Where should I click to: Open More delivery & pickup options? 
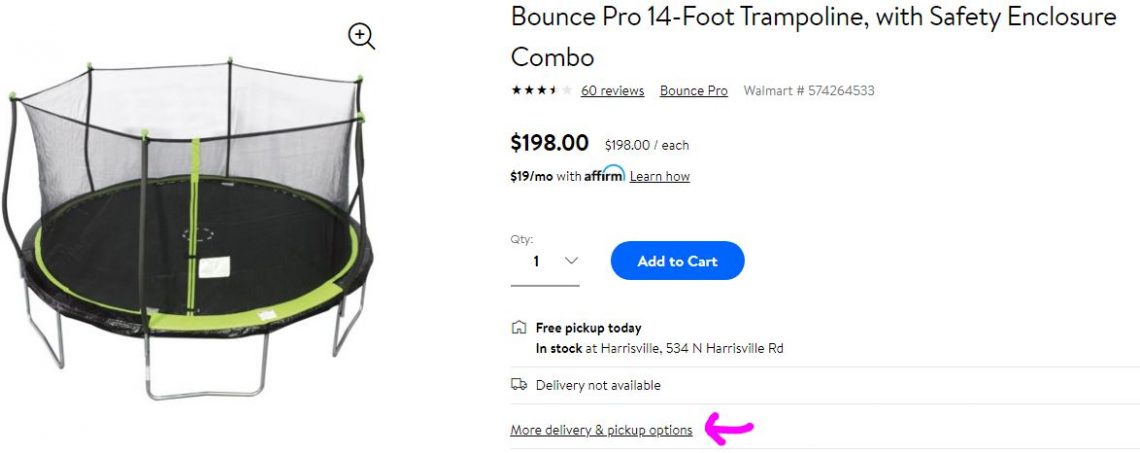(x=601, y=430)
